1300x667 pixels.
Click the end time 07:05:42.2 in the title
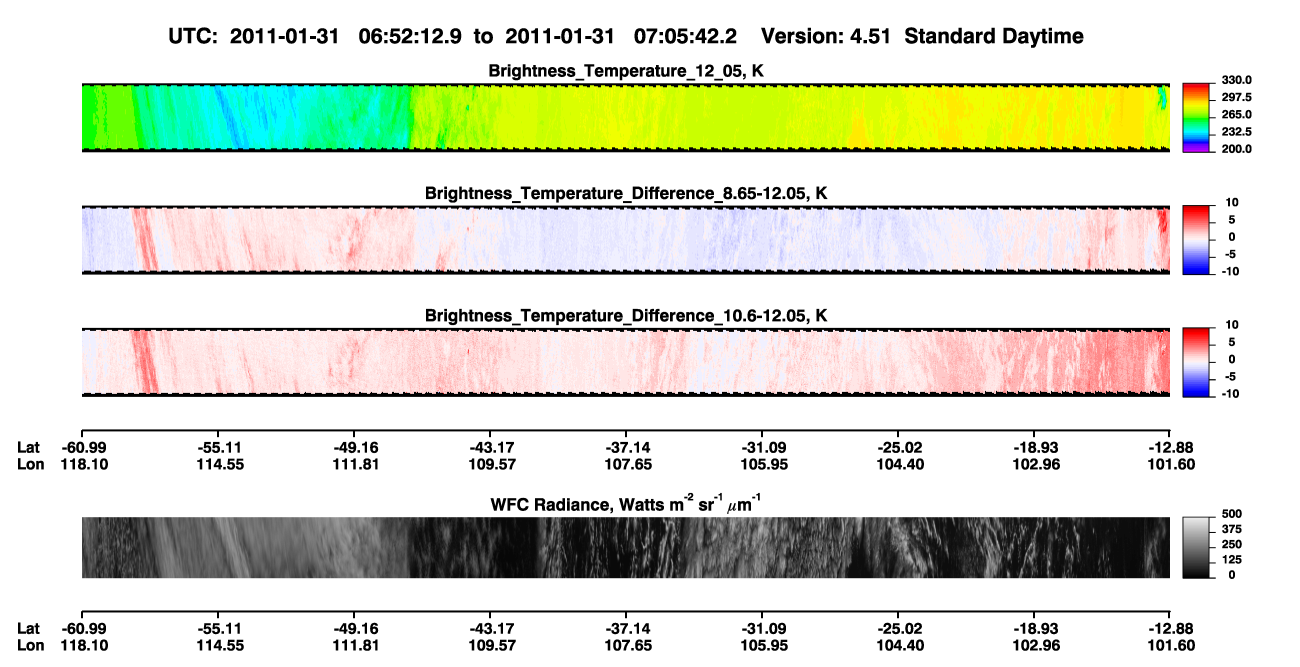686,36
